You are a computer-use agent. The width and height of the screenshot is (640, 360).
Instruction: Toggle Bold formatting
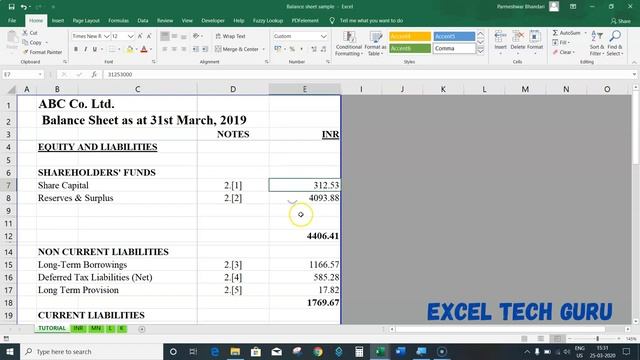pos(76,49)
